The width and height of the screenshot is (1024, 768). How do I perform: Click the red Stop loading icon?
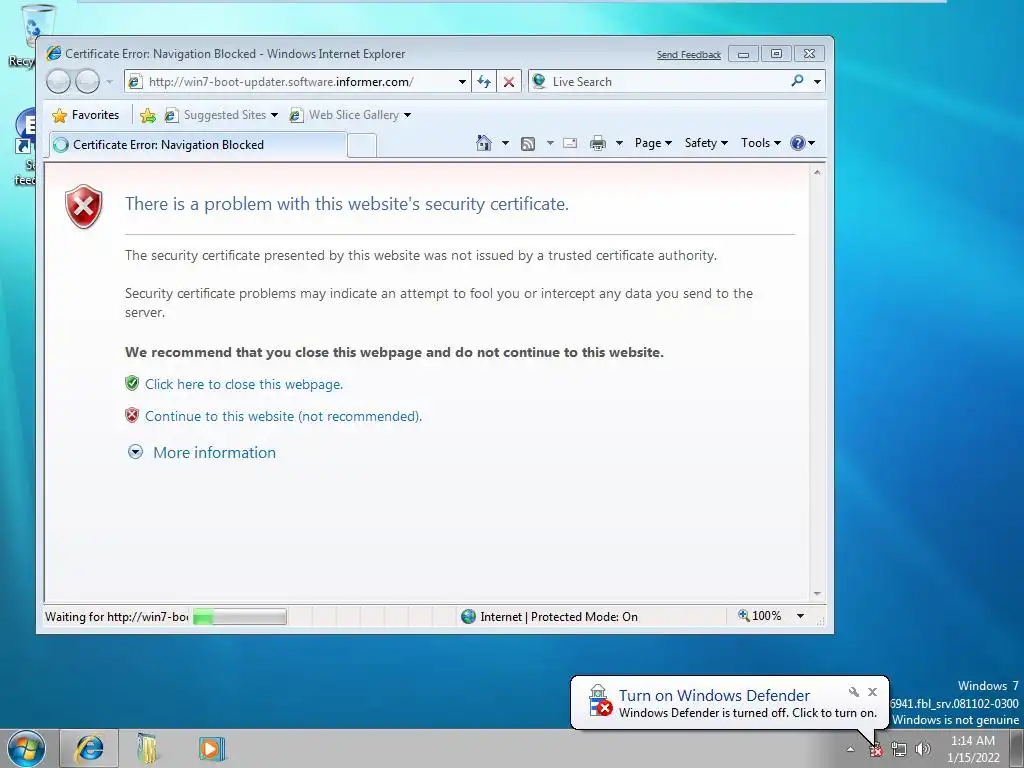tap(509, 82)
